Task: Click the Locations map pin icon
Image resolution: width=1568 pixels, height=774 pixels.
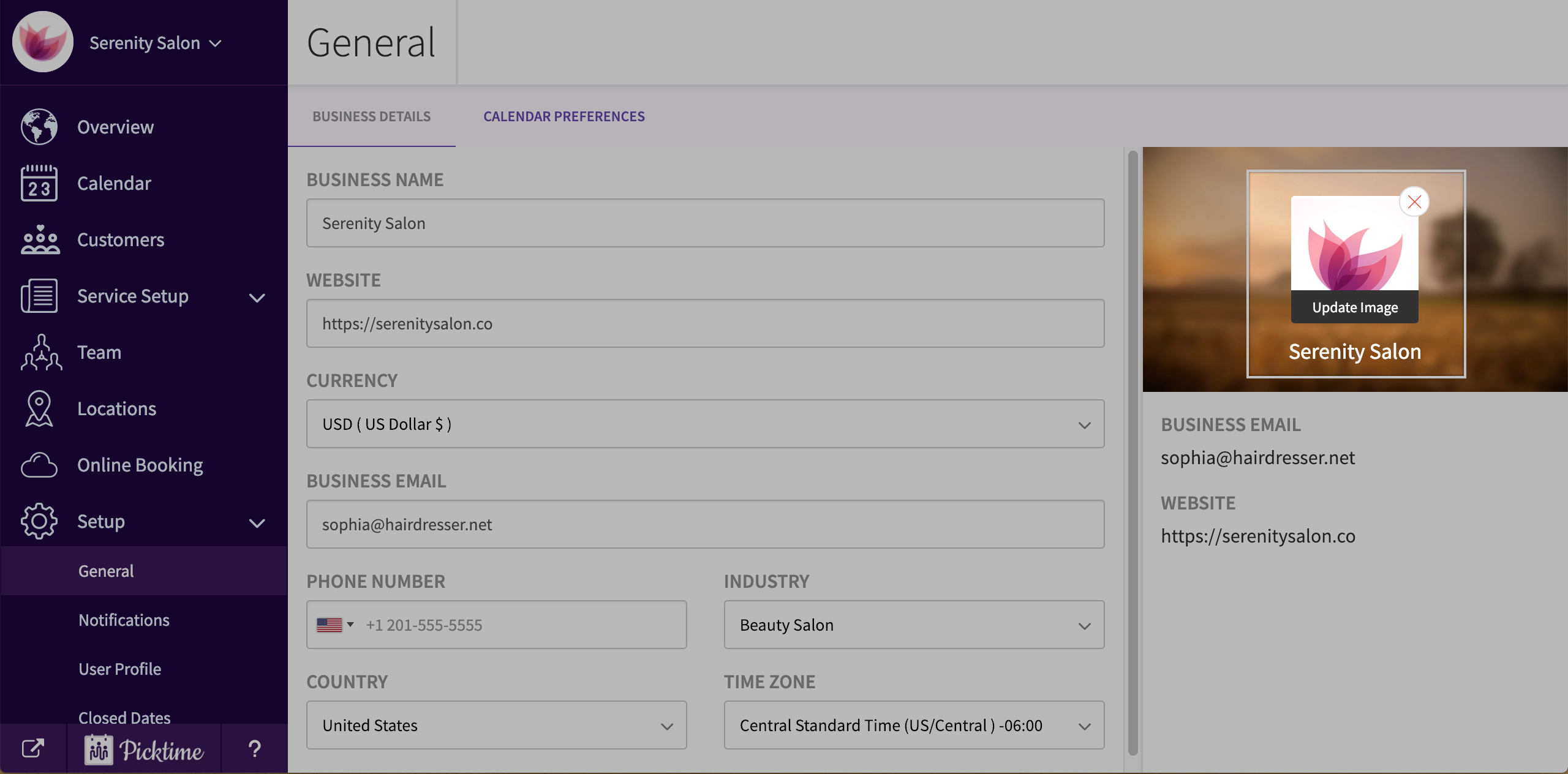Action: click(x=39, y=408)
